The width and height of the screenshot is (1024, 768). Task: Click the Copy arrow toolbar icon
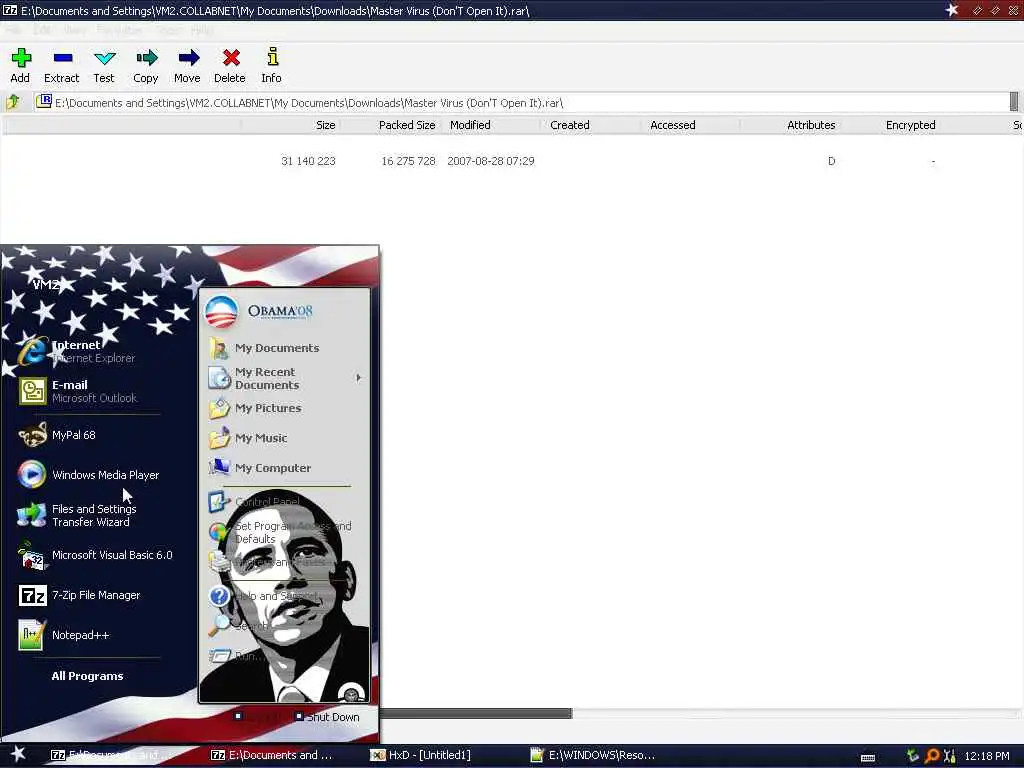(147, 58)
